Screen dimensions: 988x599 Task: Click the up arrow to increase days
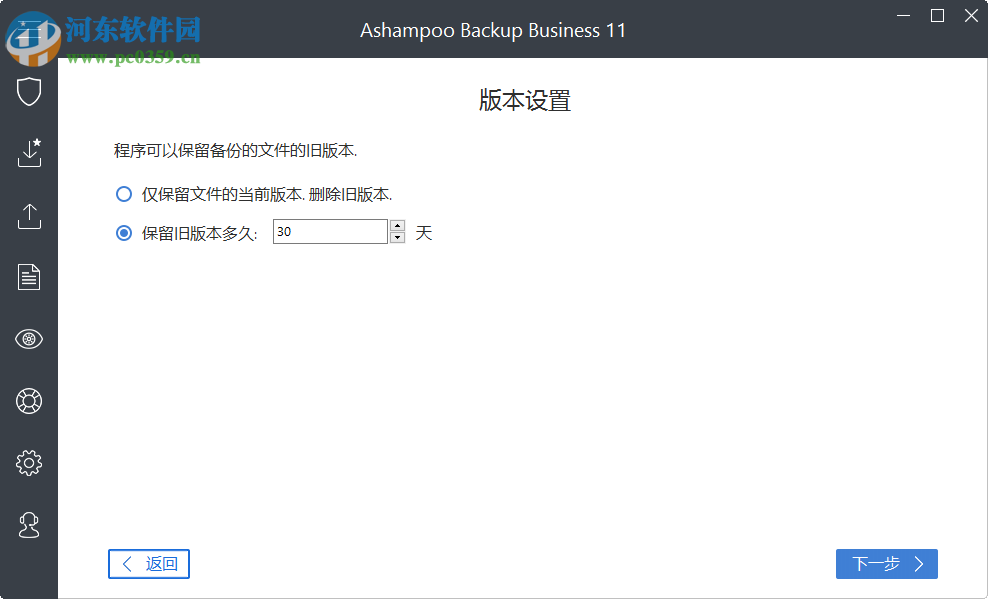[x=396, y=226]
